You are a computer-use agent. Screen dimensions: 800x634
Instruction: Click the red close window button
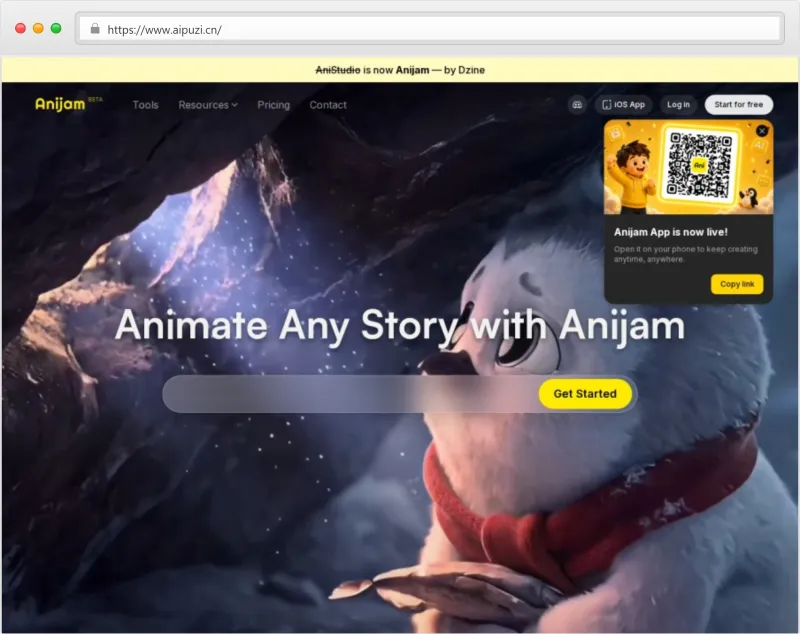pyautogui.click(x=20, y=29)
